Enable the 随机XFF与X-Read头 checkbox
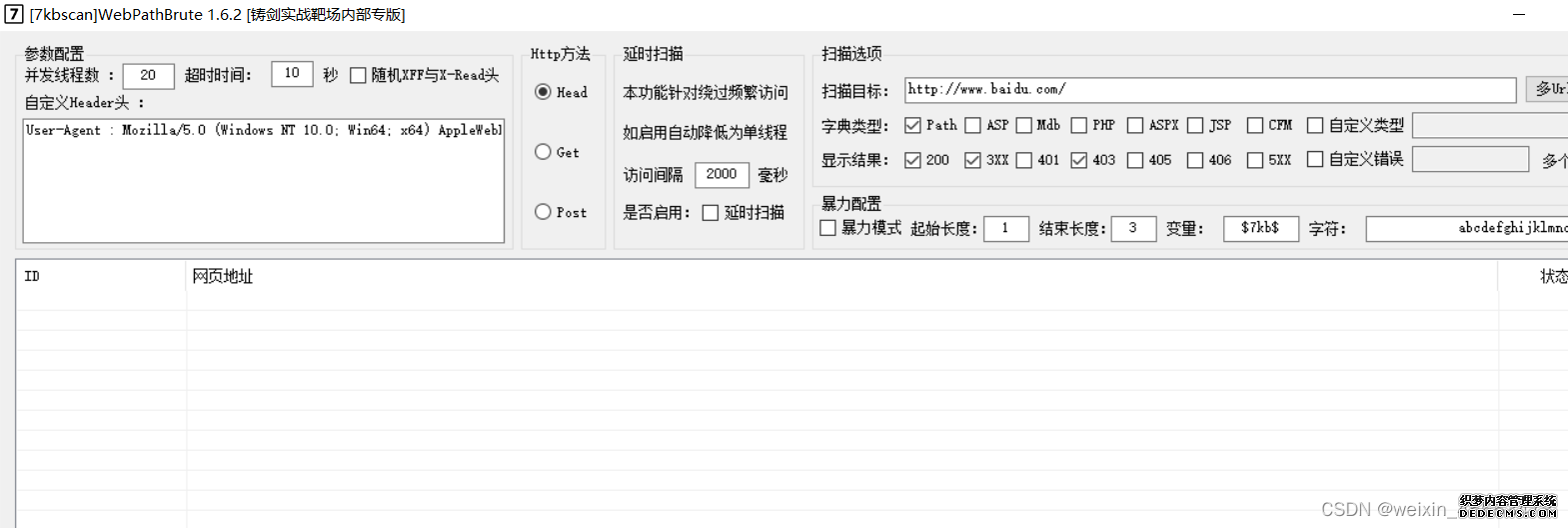The width and height of the screenshot is (1568, 528). (358, 76)
